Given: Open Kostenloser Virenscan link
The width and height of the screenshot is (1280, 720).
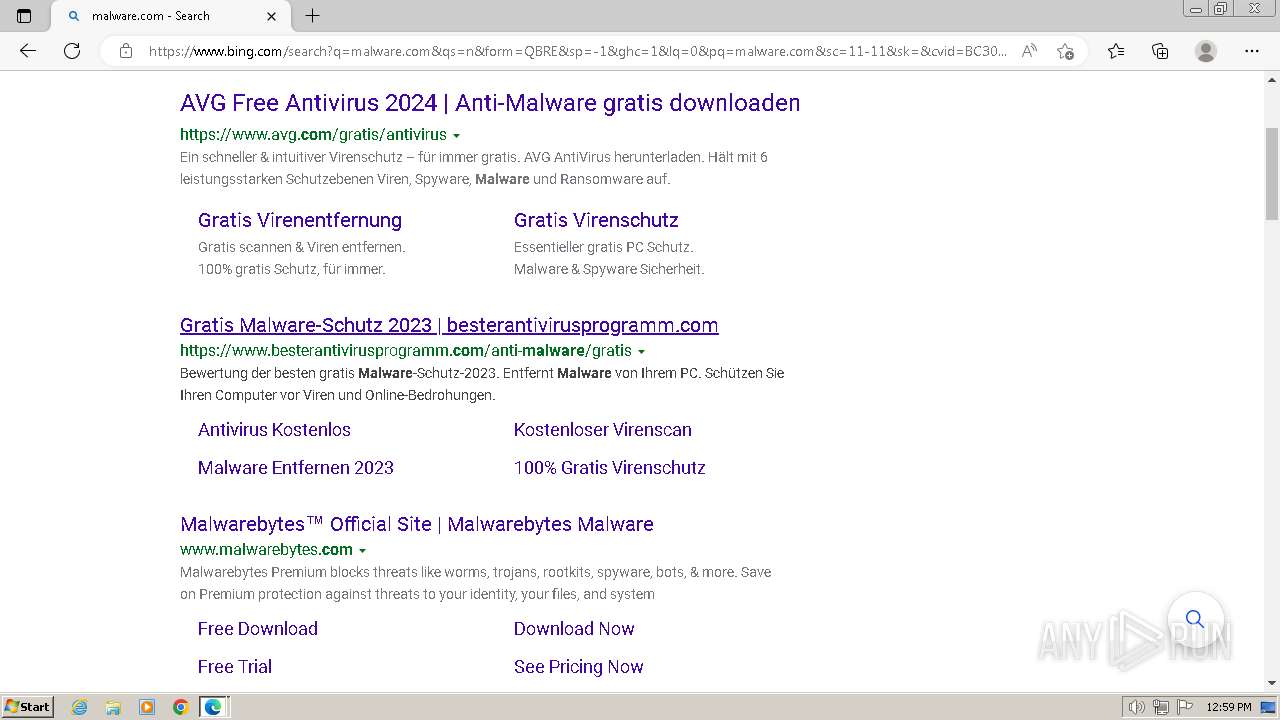Looking at the screenshot, I should pos(603,430).
